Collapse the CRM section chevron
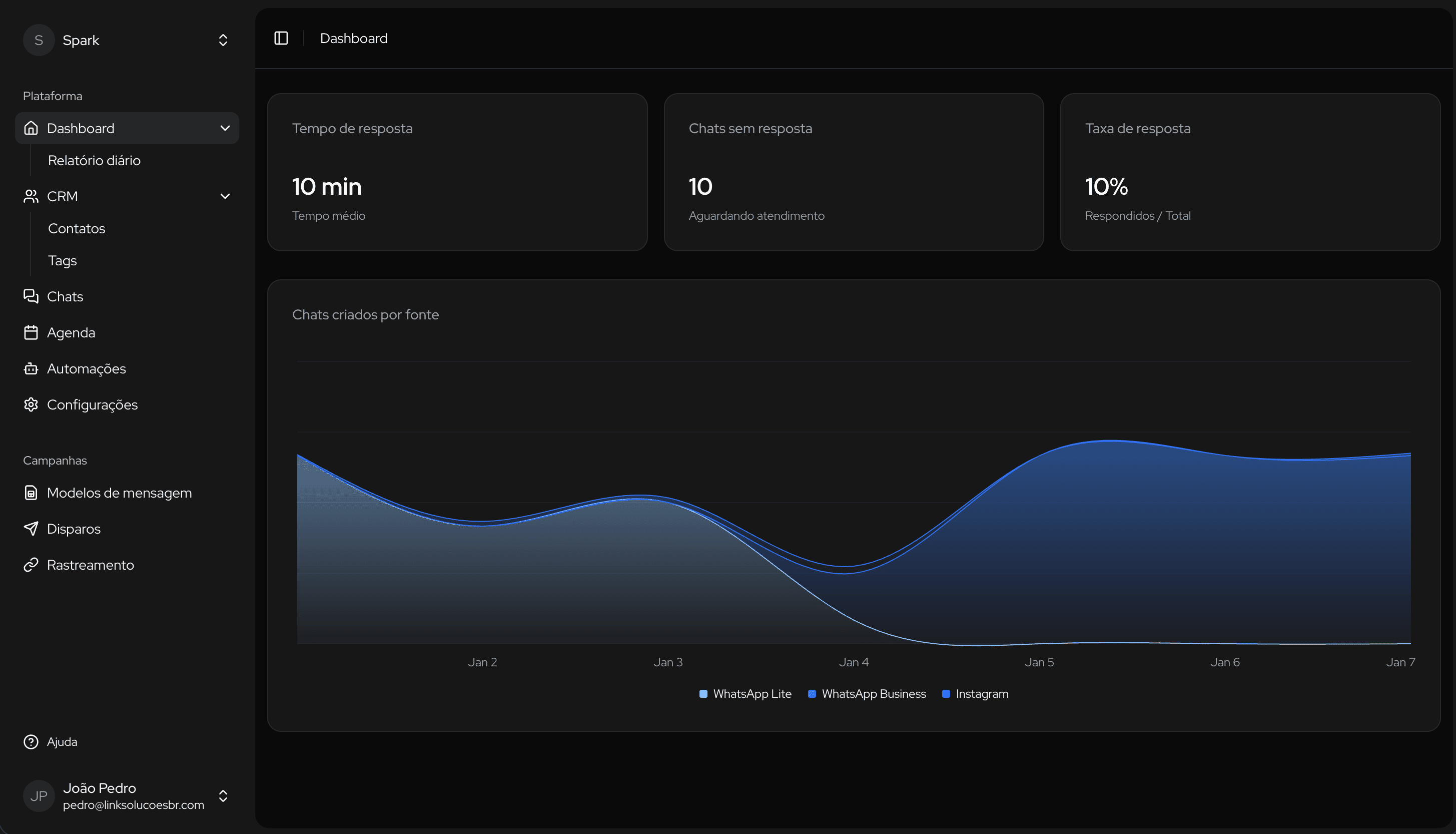This screenshot has height=834, width=1456. (x=225, y=196)
